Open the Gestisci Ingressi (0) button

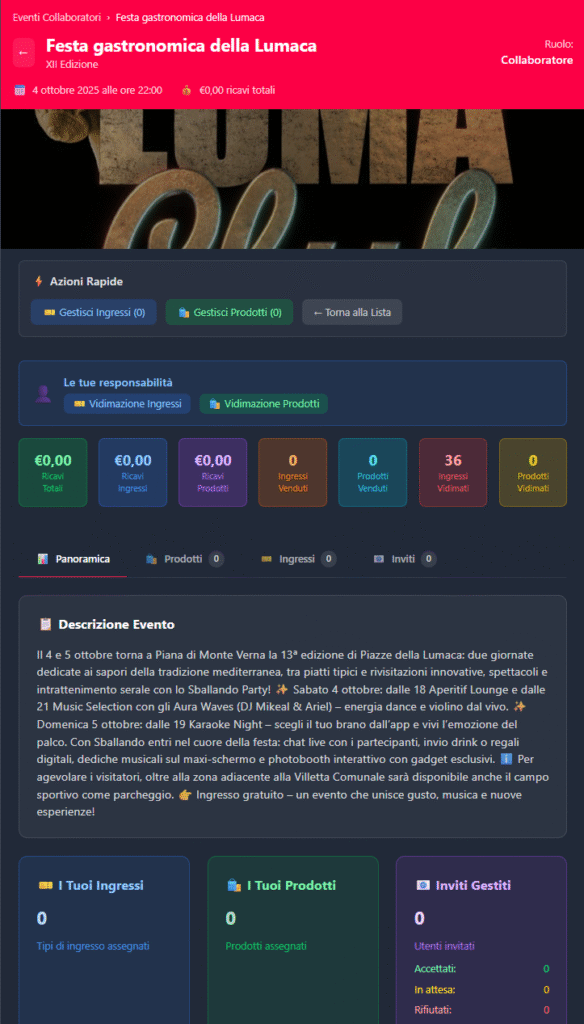point(94,312)
